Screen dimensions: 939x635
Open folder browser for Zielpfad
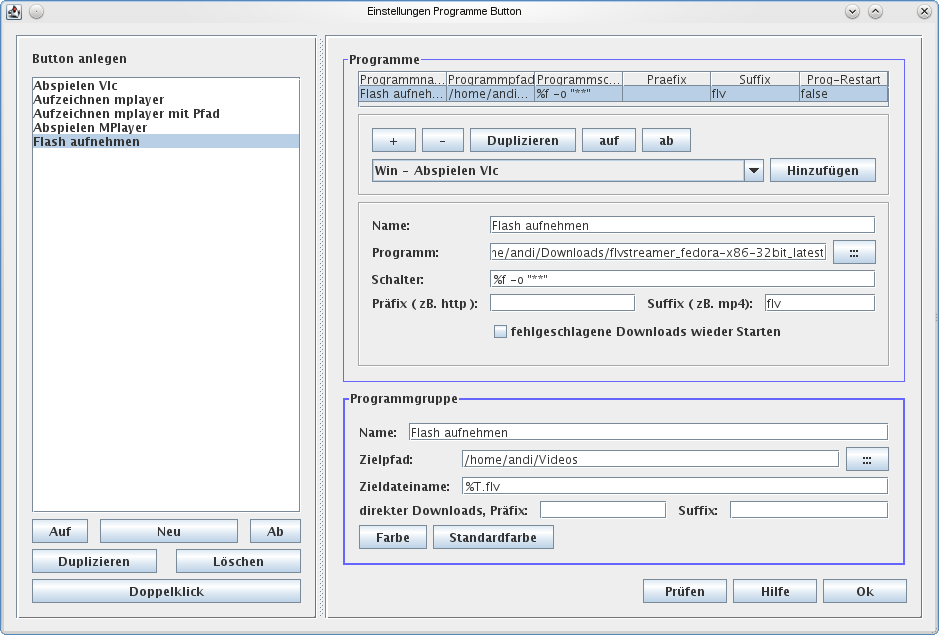(866, 459)
